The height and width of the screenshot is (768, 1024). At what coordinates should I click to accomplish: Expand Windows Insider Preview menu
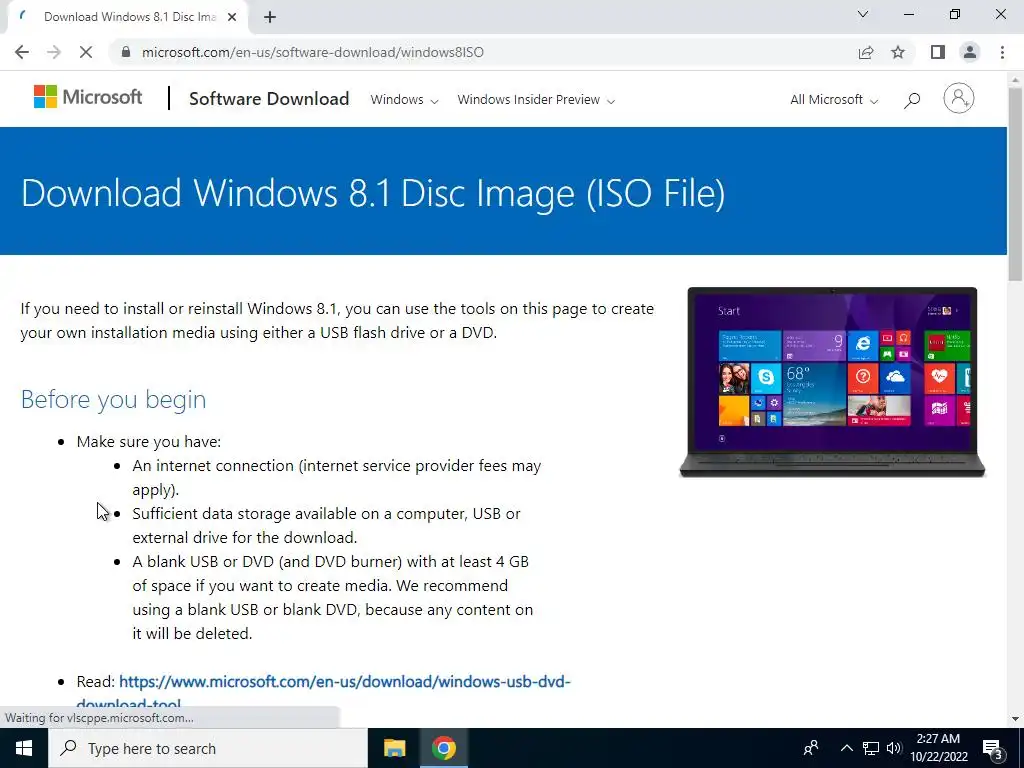point(536,100)
